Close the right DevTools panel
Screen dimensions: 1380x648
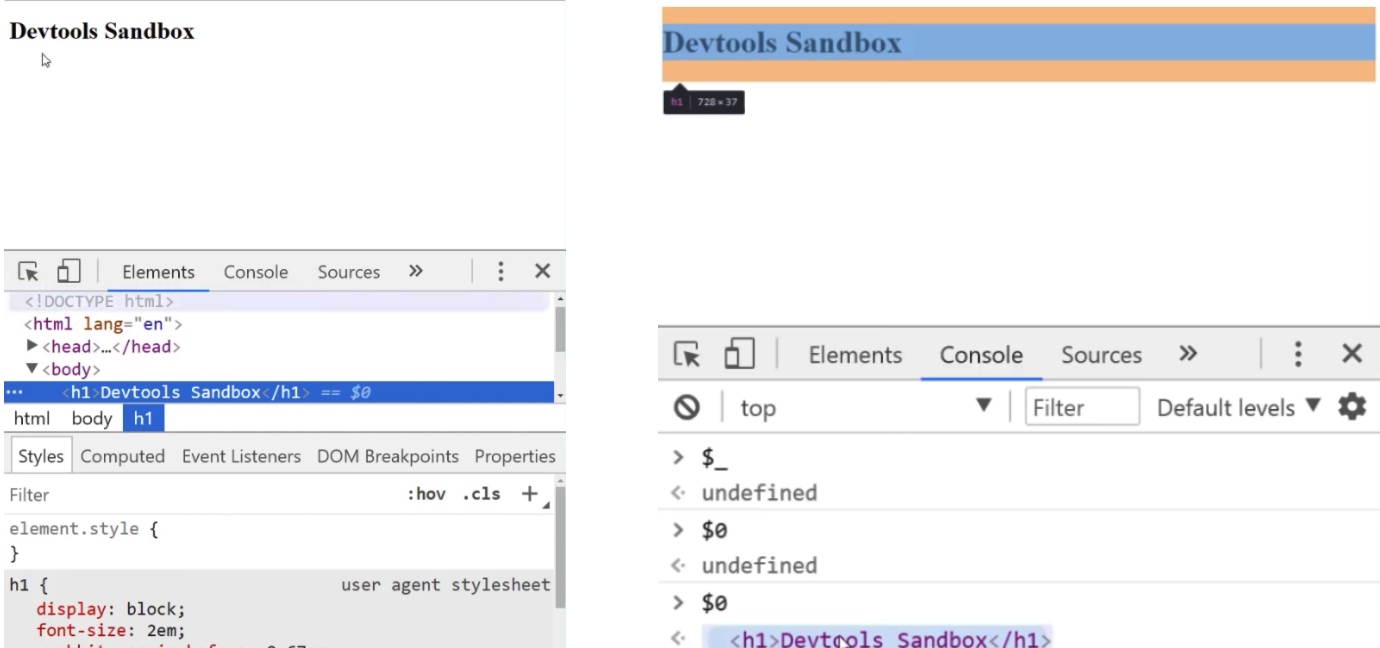[1352, 354]
